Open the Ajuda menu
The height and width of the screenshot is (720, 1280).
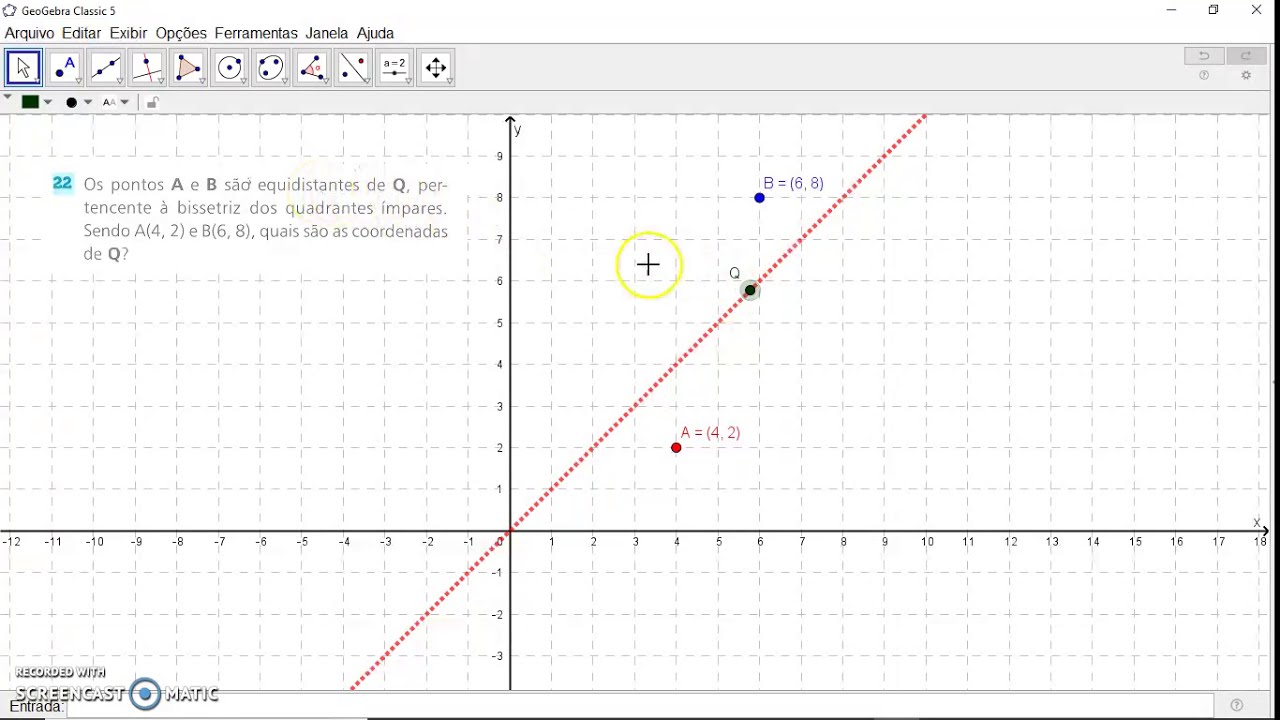[376, 33]
